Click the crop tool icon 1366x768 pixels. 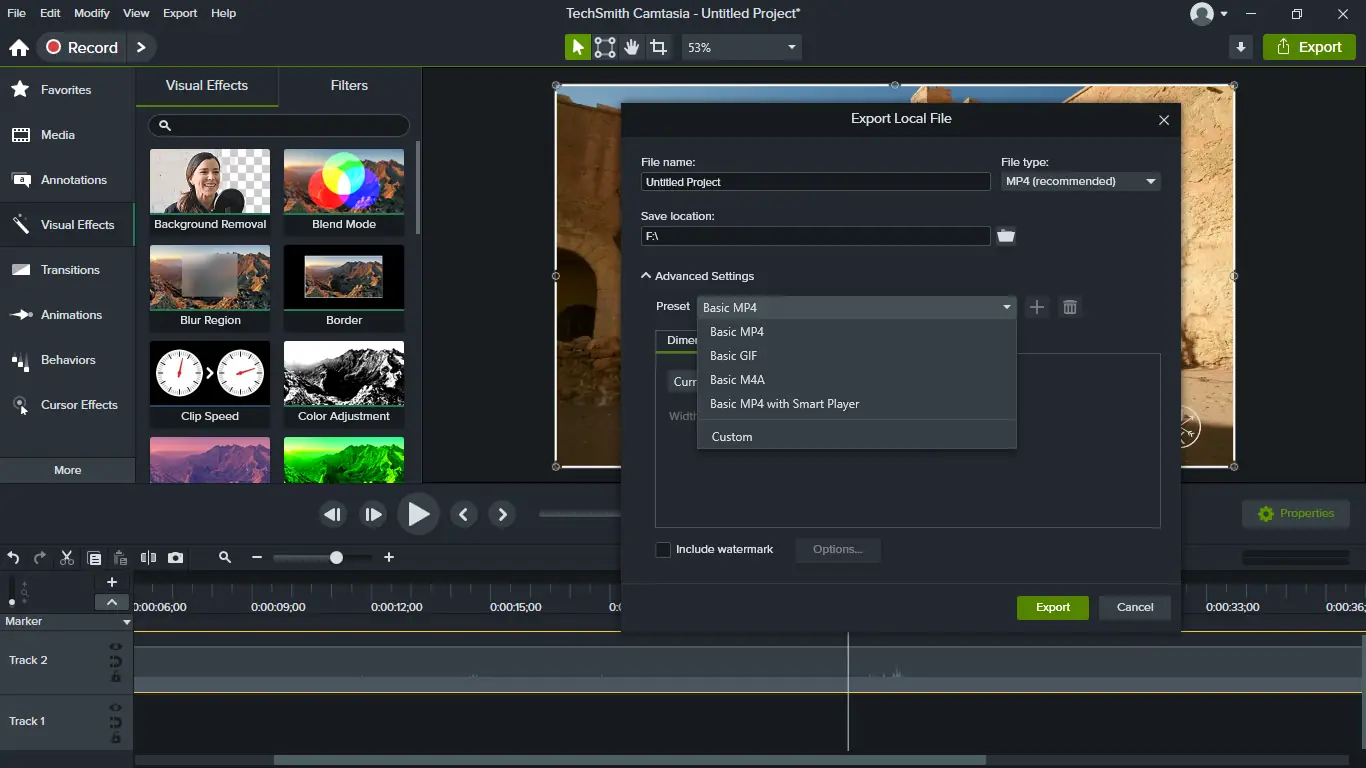click(x=658, y=47)
